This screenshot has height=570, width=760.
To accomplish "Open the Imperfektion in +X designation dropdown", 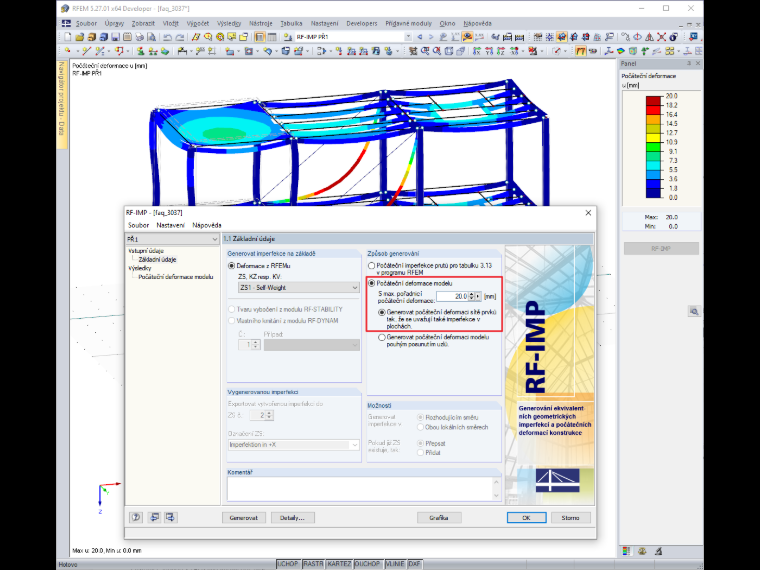I will (294, 444).
